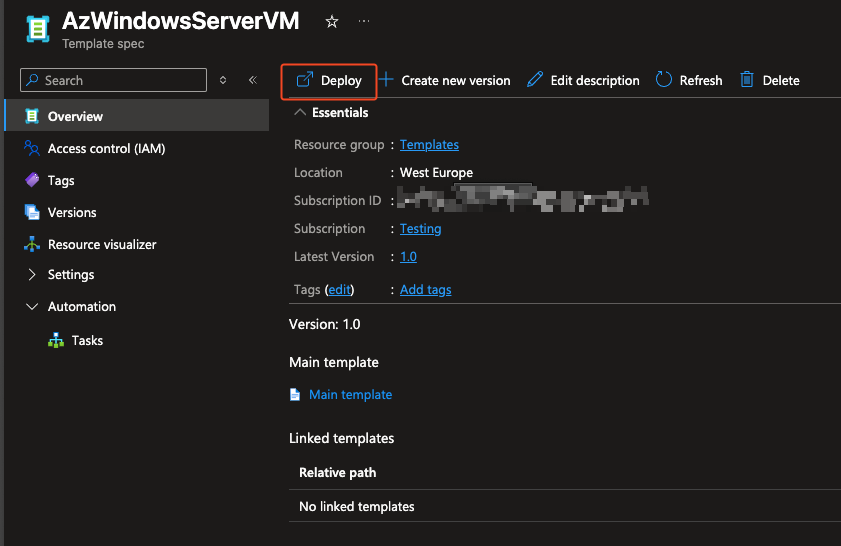
Task: Click the Settings label in sidebar
Action: (x=71, y=275)
